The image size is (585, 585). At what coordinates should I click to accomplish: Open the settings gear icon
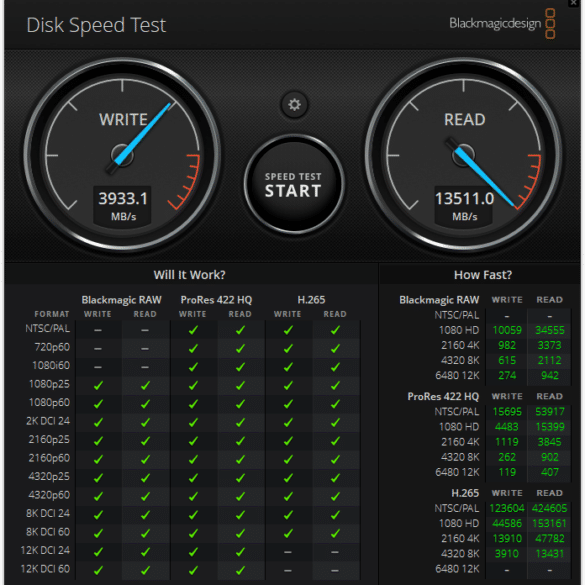[x=294, y=104]
